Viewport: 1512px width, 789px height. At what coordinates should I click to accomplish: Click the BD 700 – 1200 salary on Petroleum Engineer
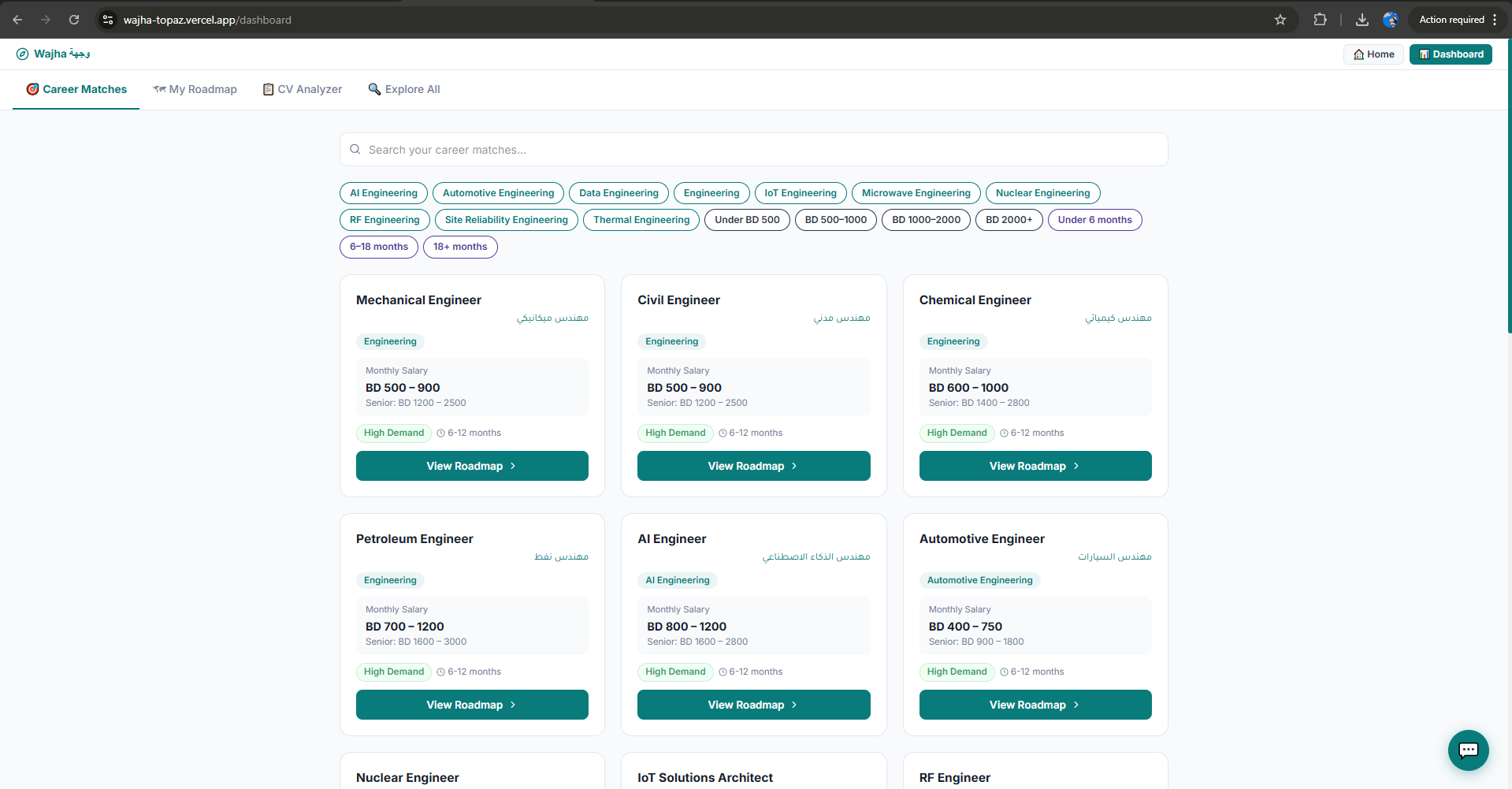(x=405, y=627)
